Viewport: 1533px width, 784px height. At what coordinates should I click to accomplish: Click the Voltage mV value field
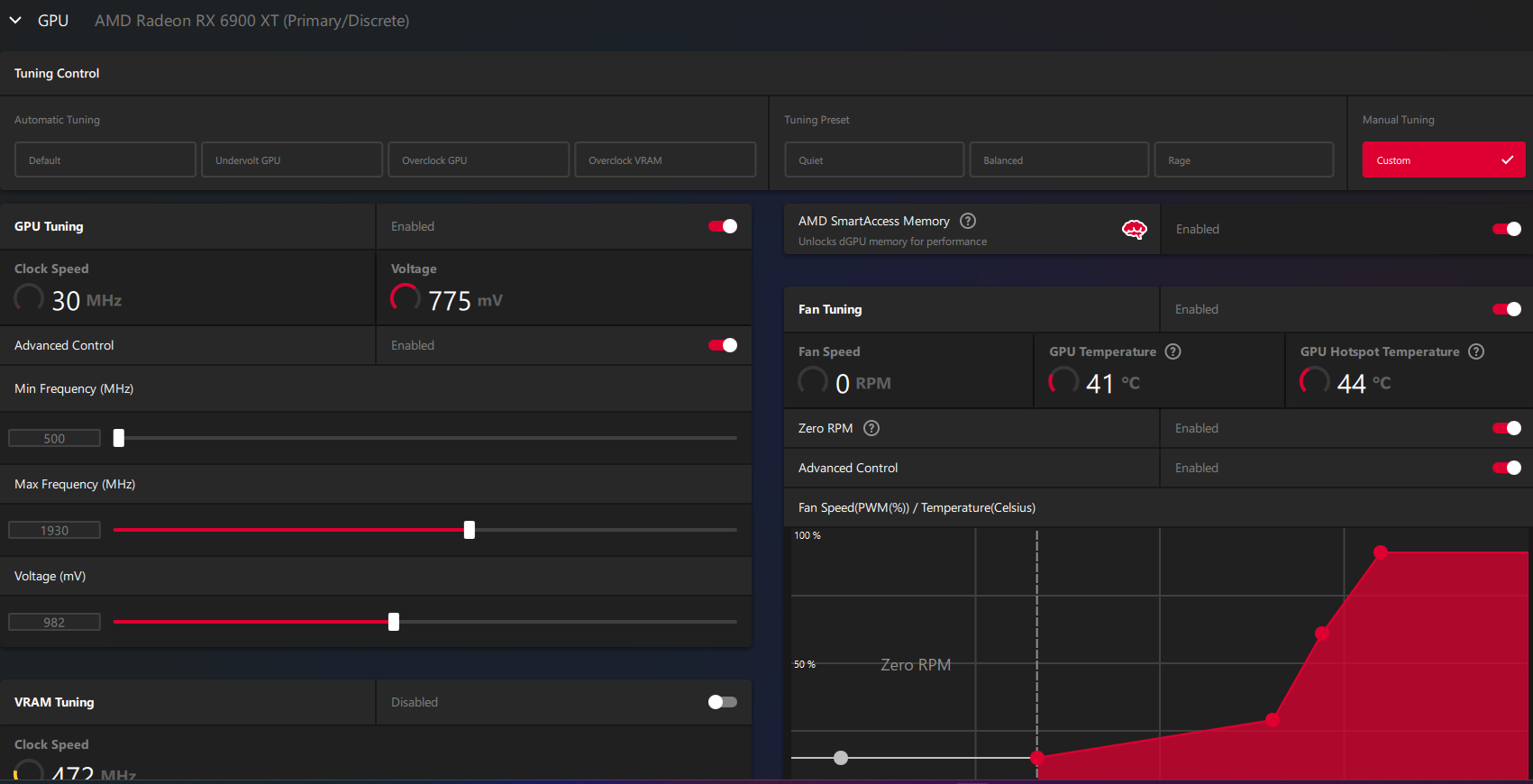click(54, 623)
